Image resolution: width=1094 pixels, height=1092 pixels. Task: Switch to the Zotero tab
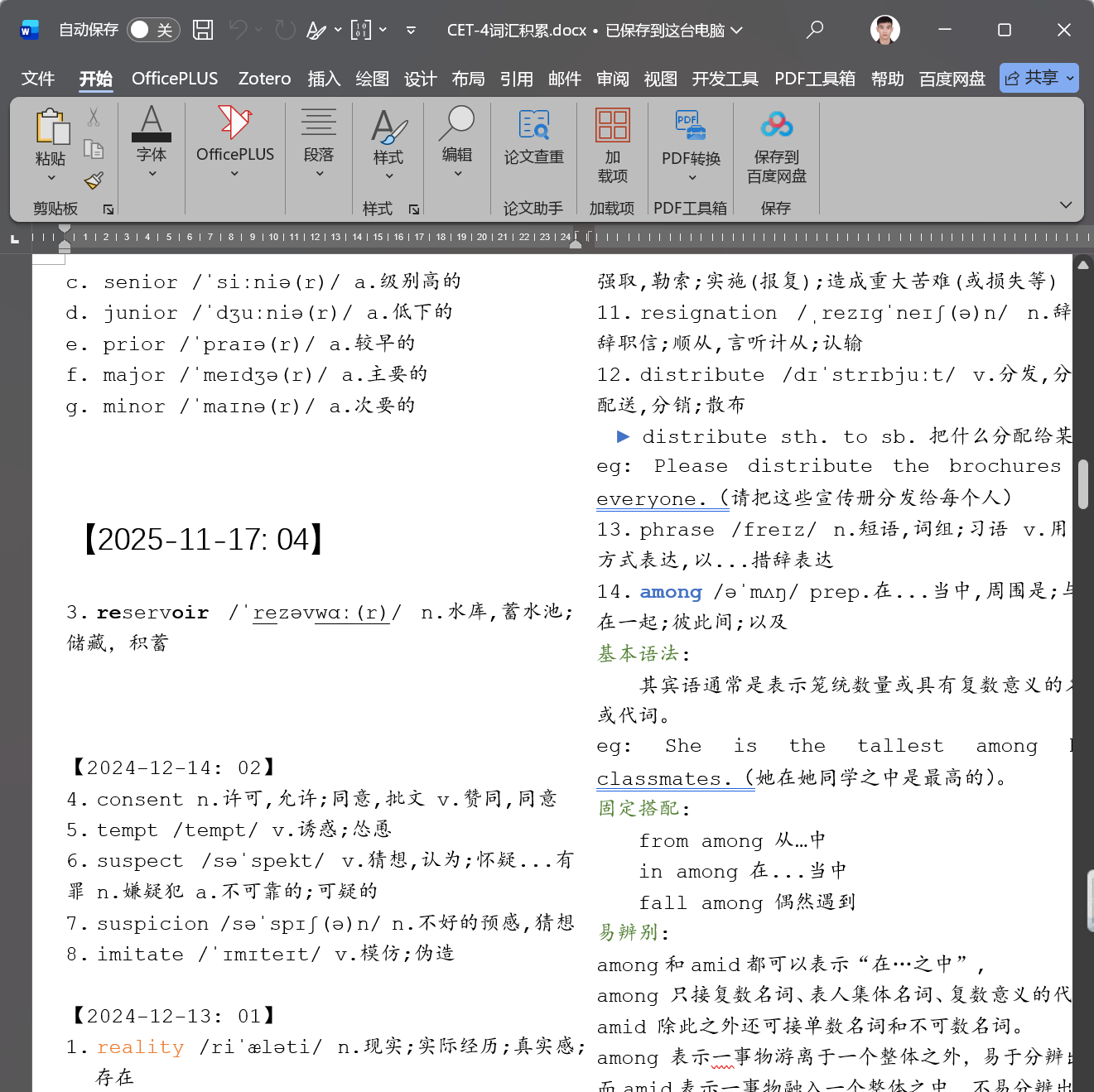(x=264, y=79)
